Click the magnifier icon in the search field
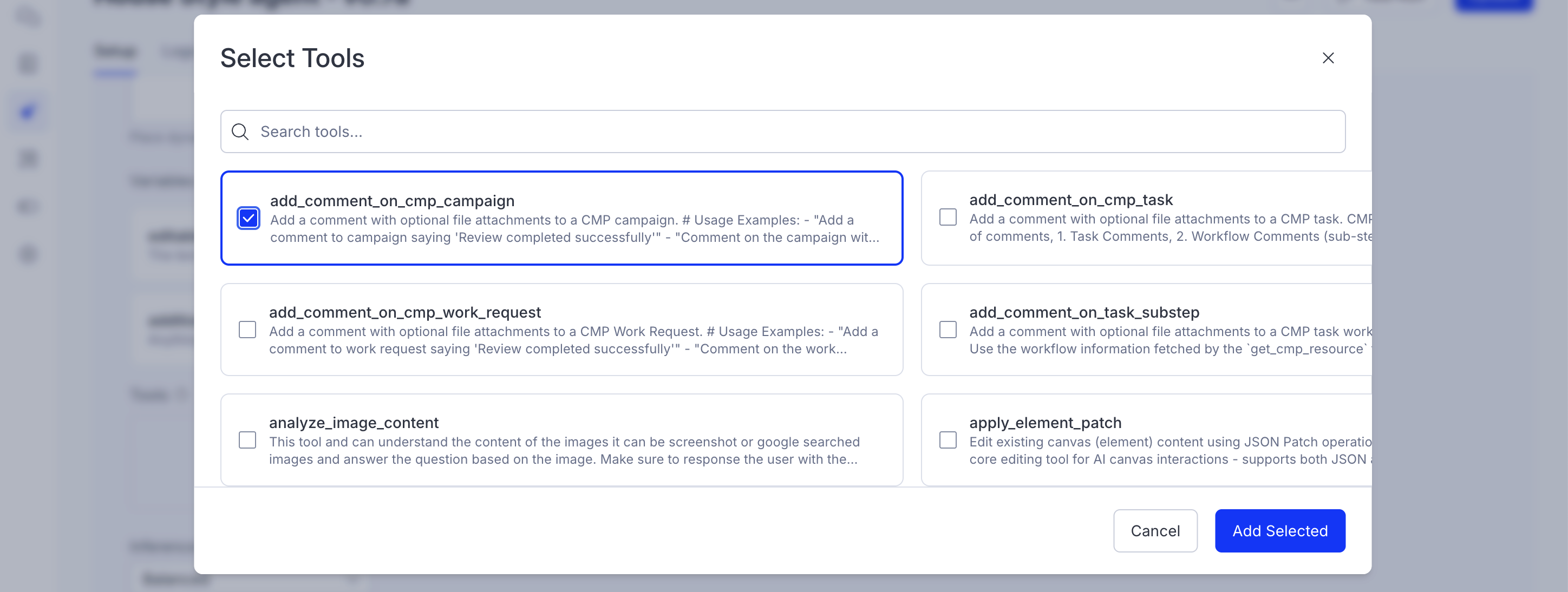 240,131
